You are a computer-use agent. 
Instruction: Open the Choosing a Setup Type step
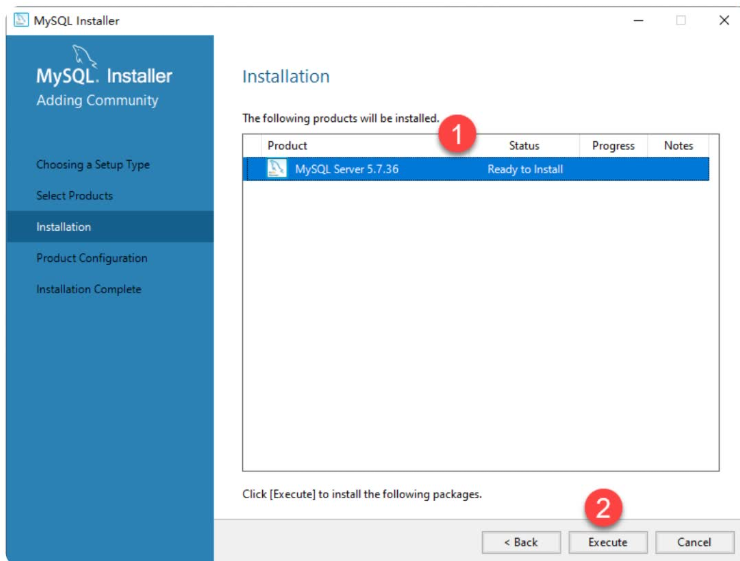click(93, 165)
